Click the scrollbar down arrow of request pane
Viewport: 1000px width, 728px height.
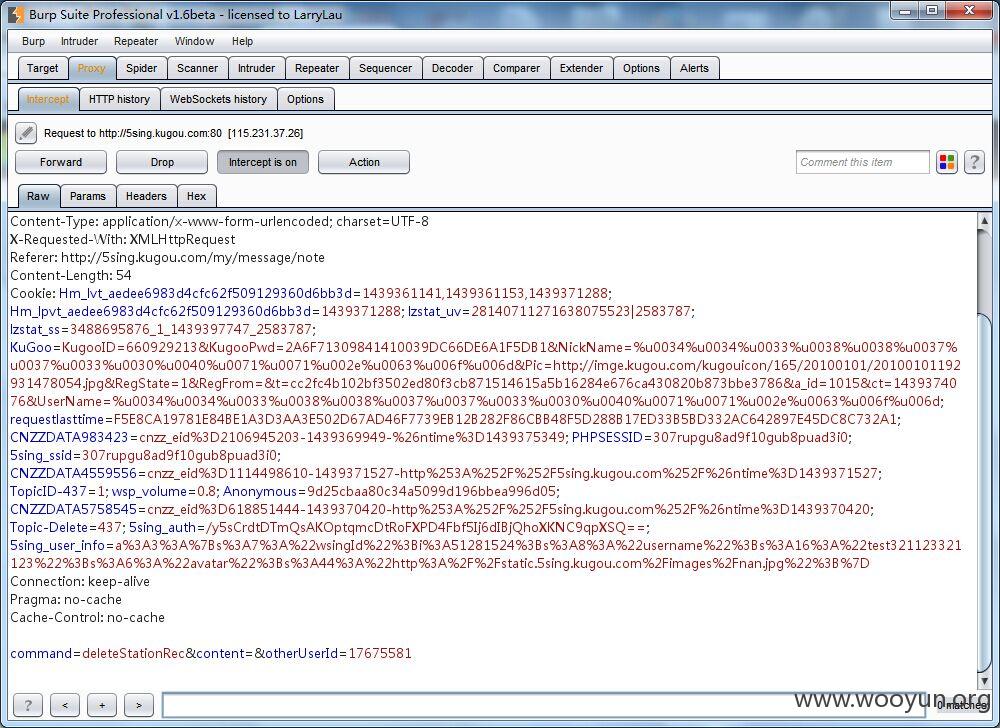coord(984,680)
